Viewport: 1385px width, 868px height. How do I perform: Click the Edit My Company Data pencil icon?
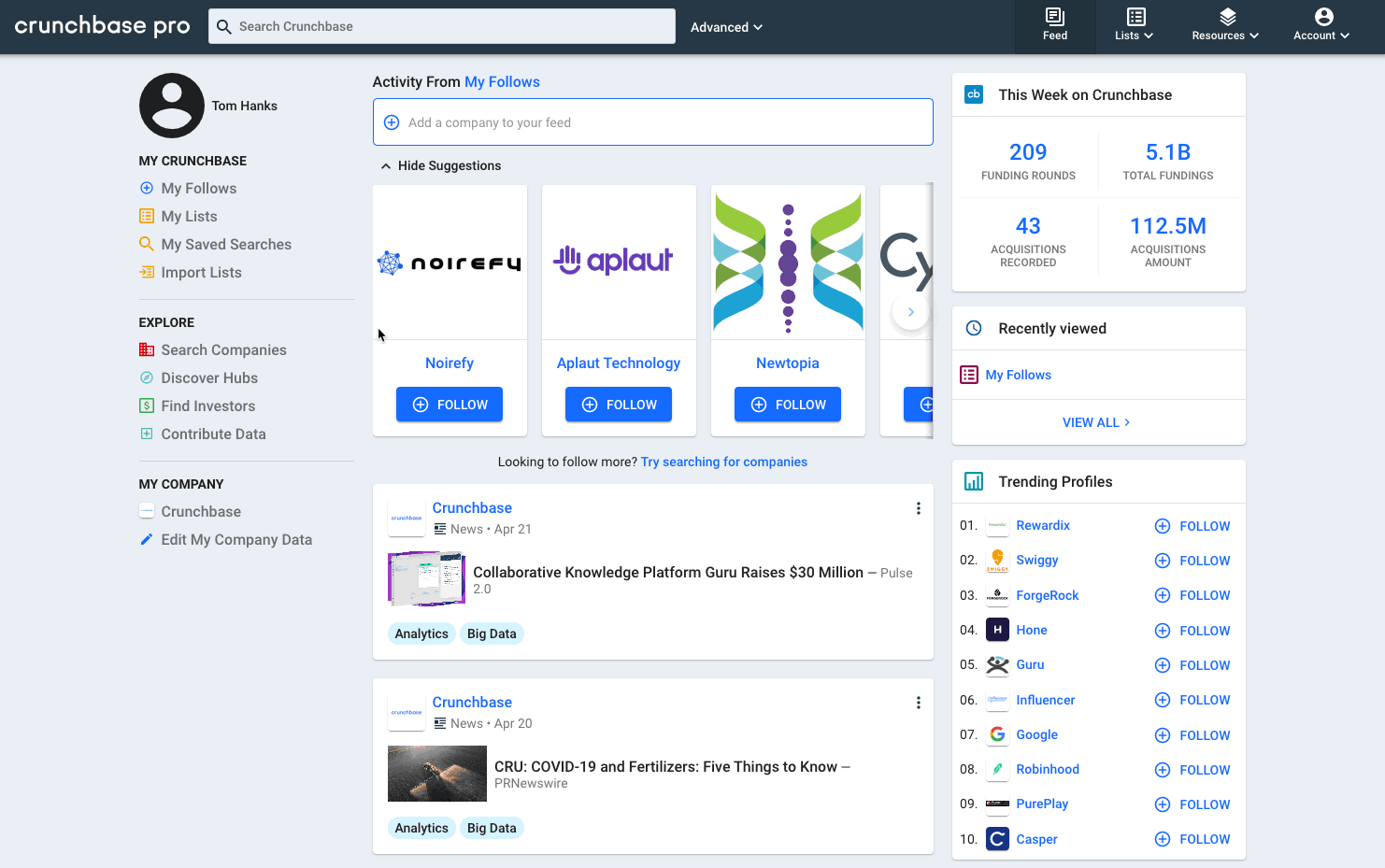(147, 539)
